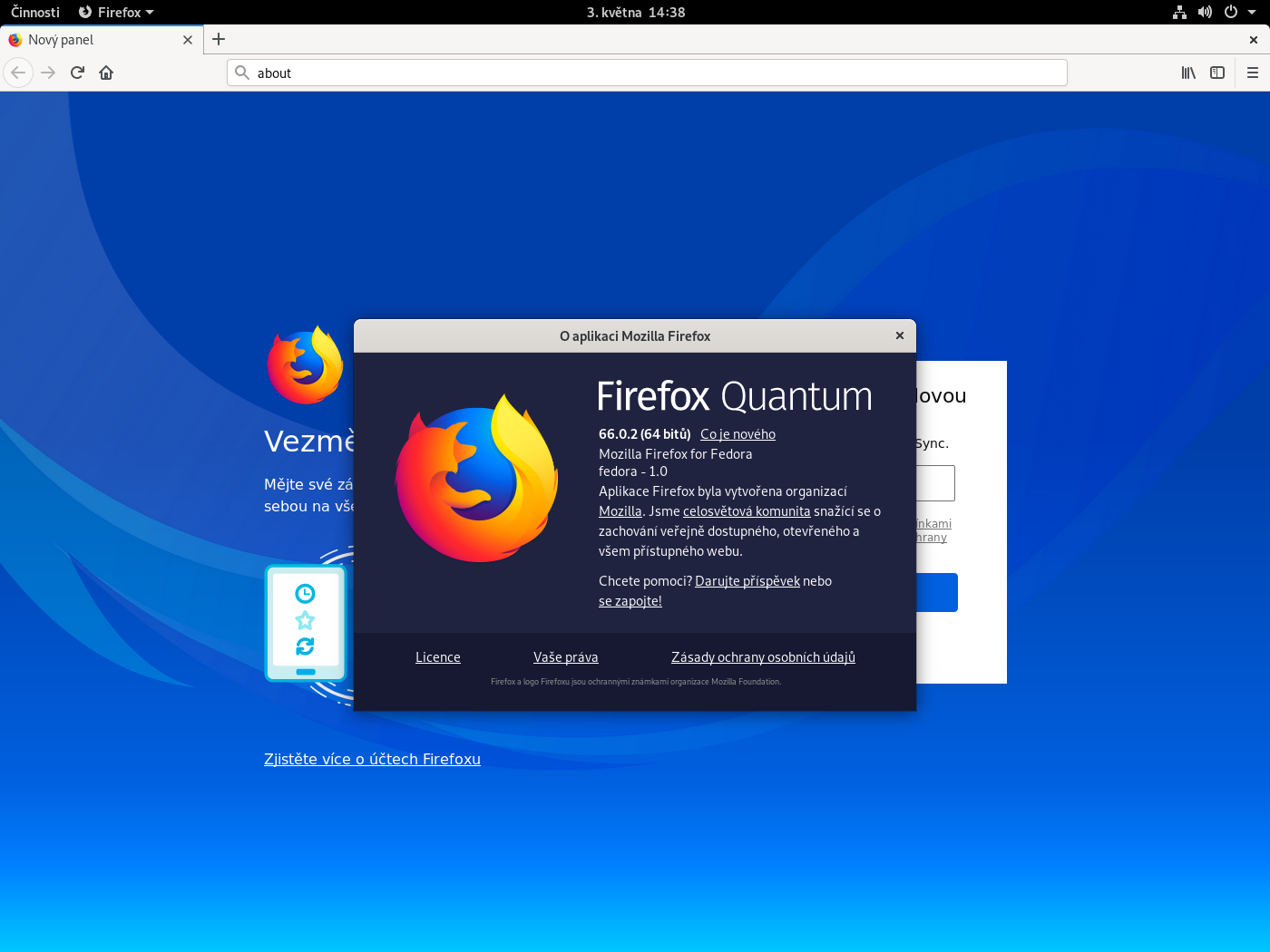Close the 'O aplikaci Mozilla Firefox' dialog

click(900, 335)
